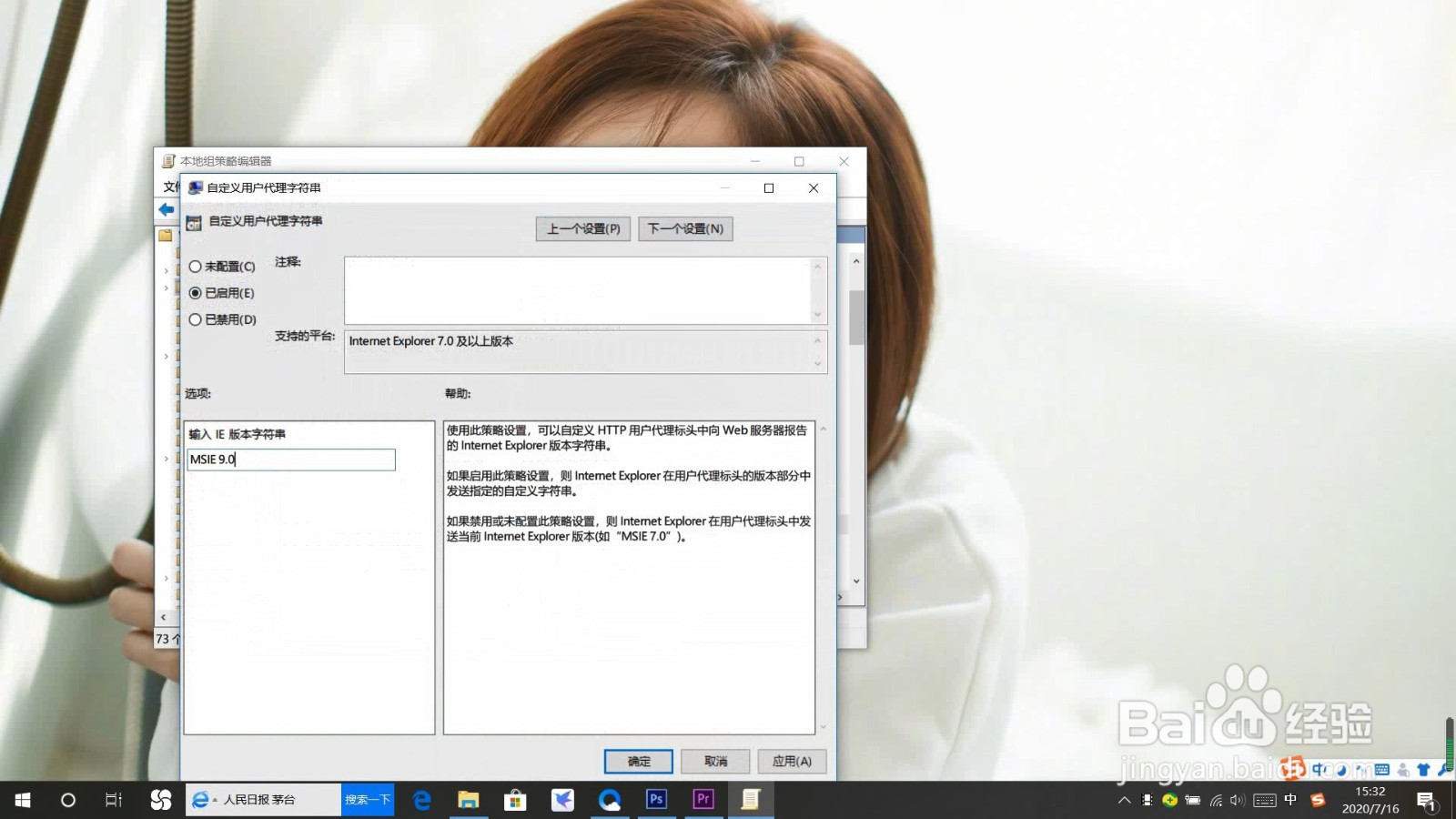Viewport: 1456px width, 819px height.
Task: Click the policy setting icon beside dialog heading
Action: (x=194, y=222)
